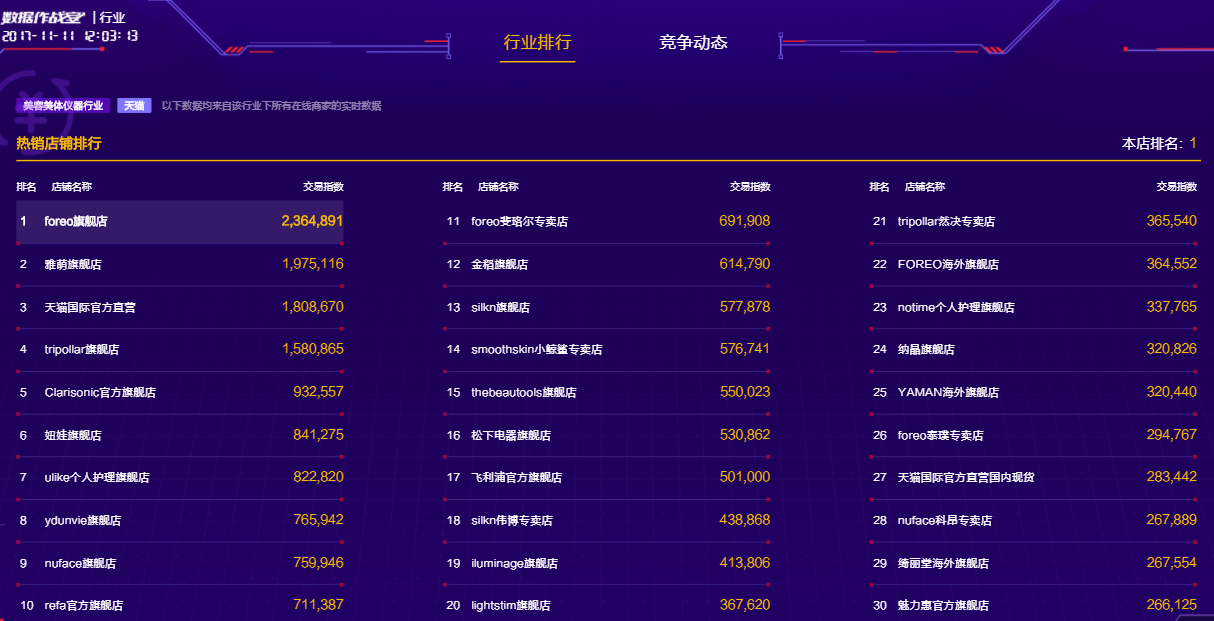The height and width of the screenshot is (621, 1214).
Task: Select 松下电器旗舰店 in the list
Action: [x=511, y=436]
